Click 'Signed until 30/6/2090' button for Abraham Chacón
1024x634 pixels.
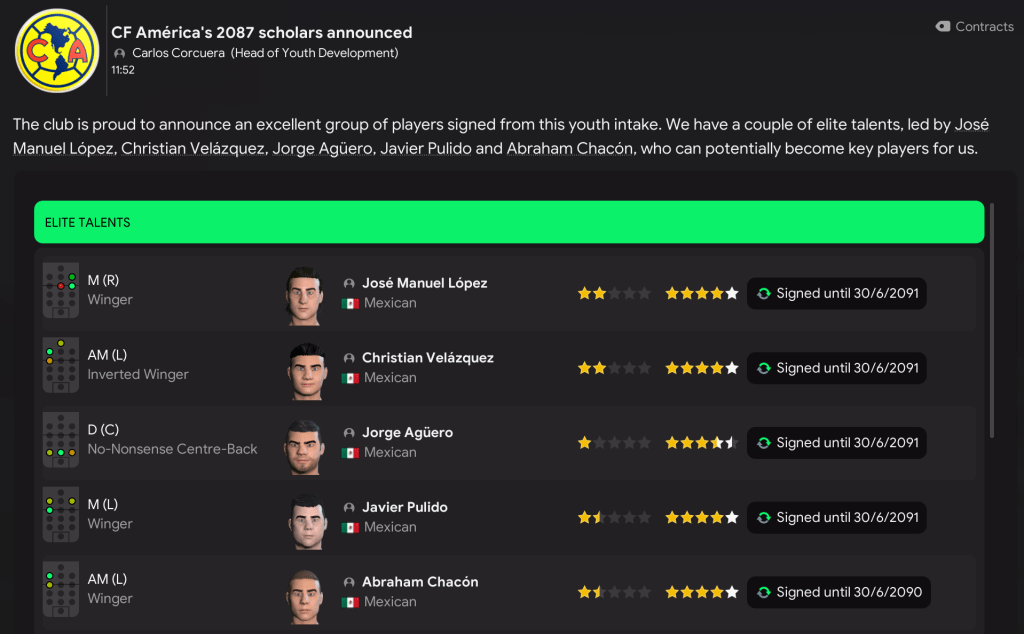tap(838, 592)
